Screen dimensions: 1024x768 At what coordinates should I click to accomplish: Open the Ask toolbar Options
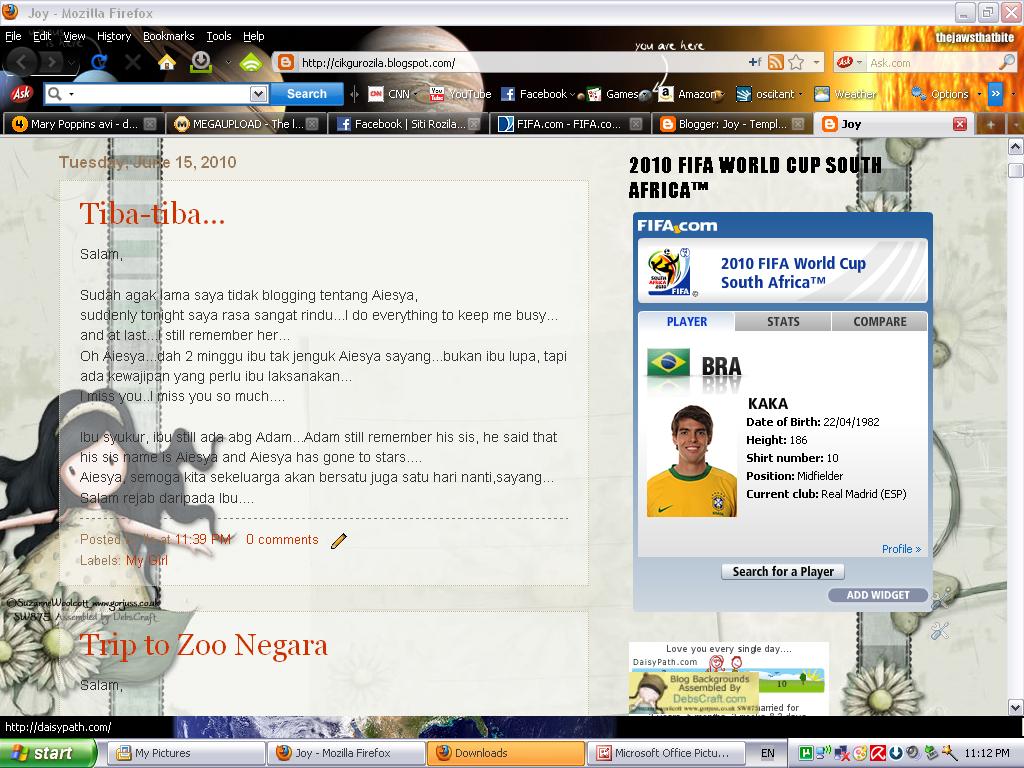point(940,94)
